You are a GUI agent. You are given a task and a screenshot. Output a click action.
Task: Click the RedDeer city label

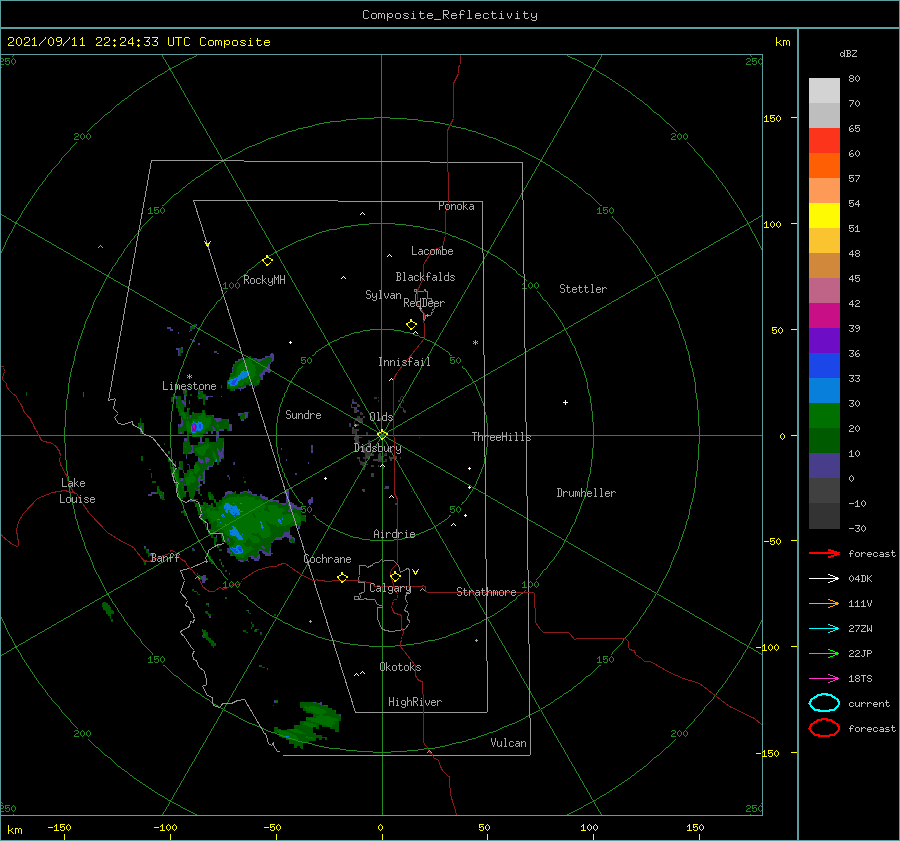(x=424, y=303)
